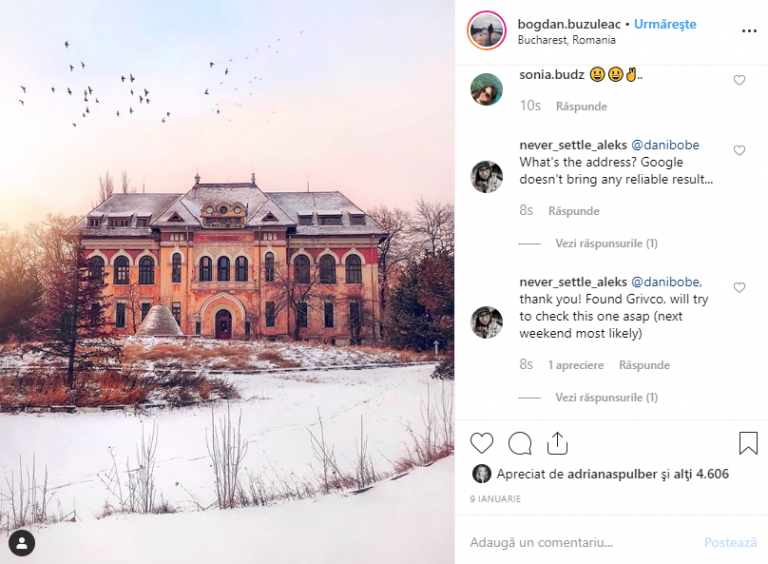Save the post with the bookmark icon
Viewport: 768px width, 564px height.
[748, 443]
